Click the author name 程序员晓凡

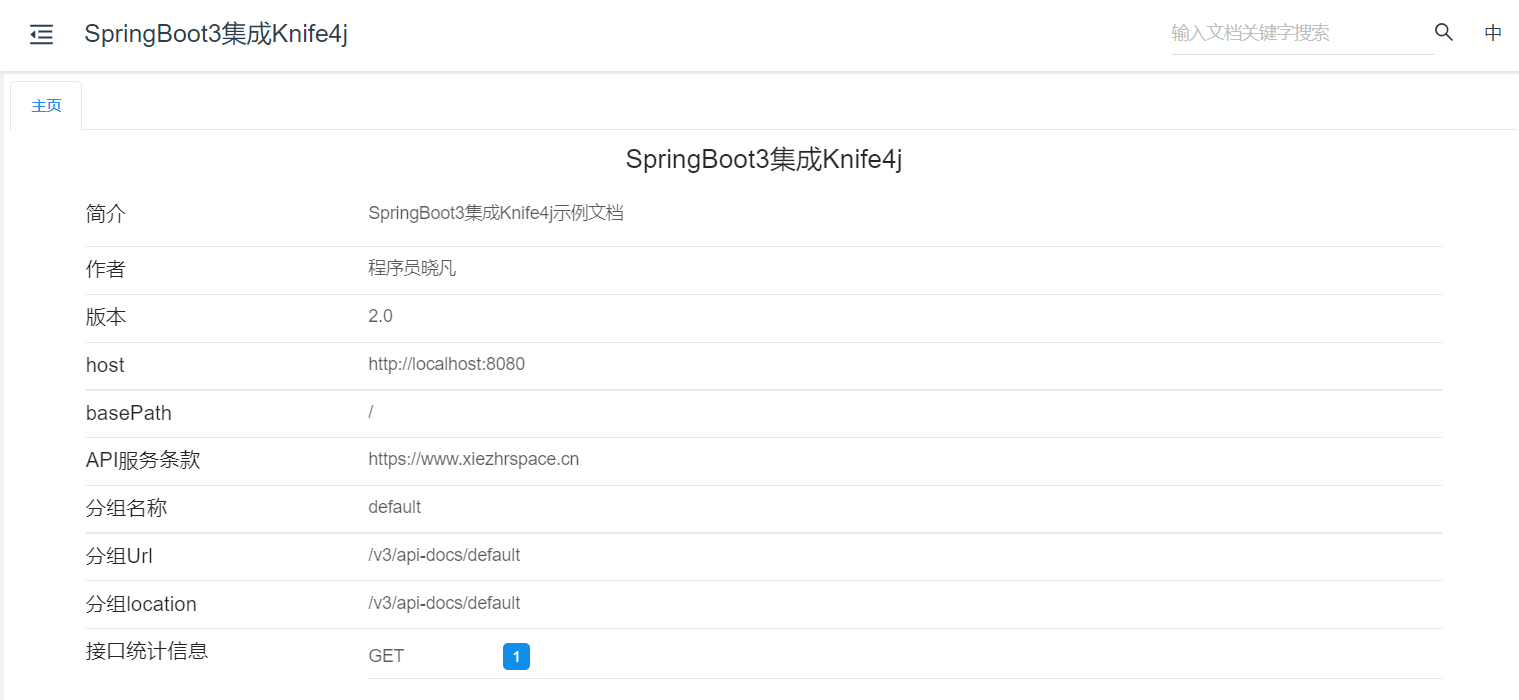(412, 268)
